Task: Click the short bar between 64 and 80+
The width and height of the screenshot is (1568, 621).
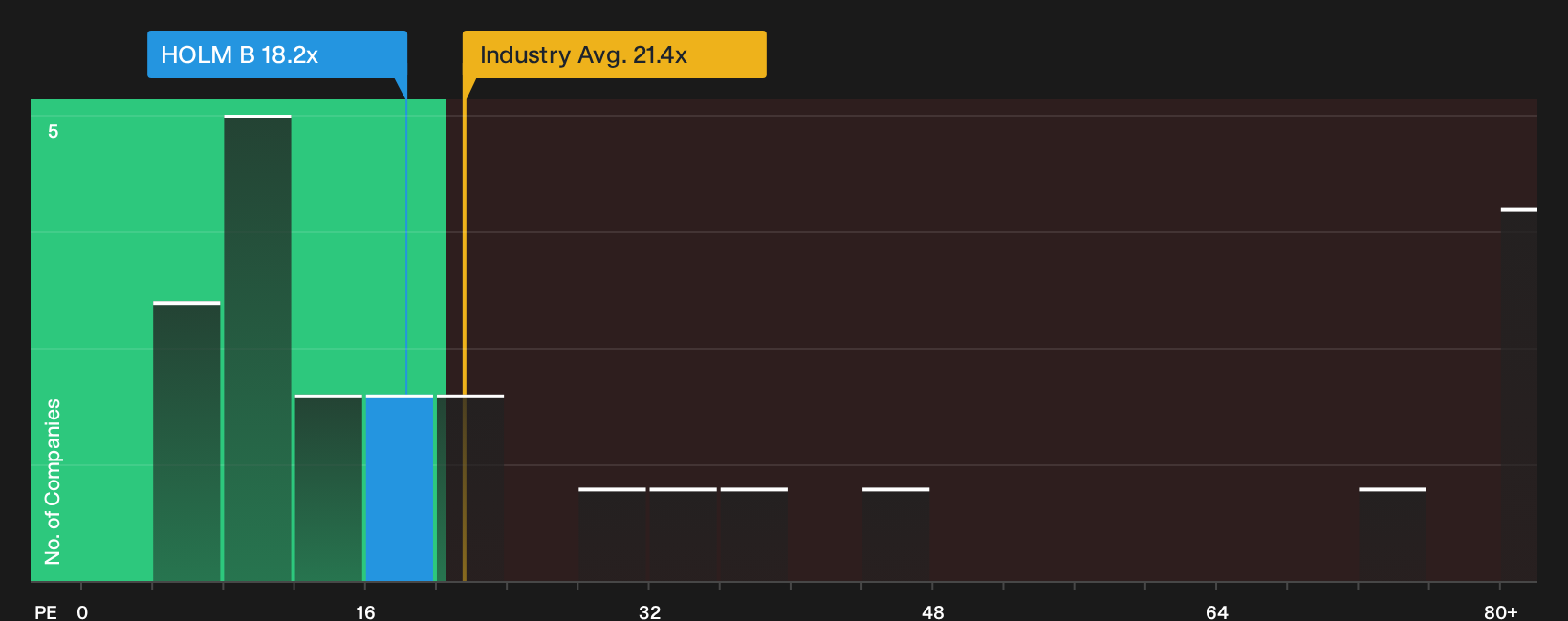Action: tap(1393, 535)
